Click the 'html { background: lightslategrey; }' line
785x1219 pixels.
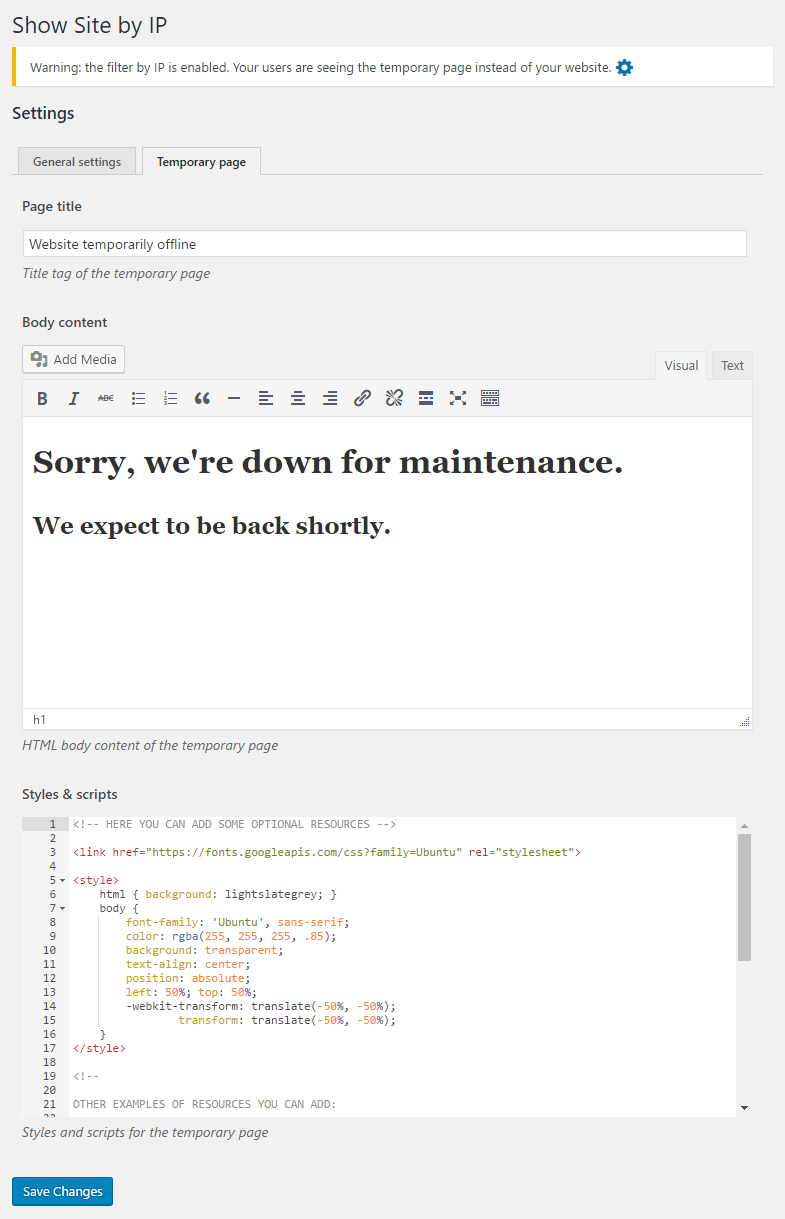click(218, 894)
